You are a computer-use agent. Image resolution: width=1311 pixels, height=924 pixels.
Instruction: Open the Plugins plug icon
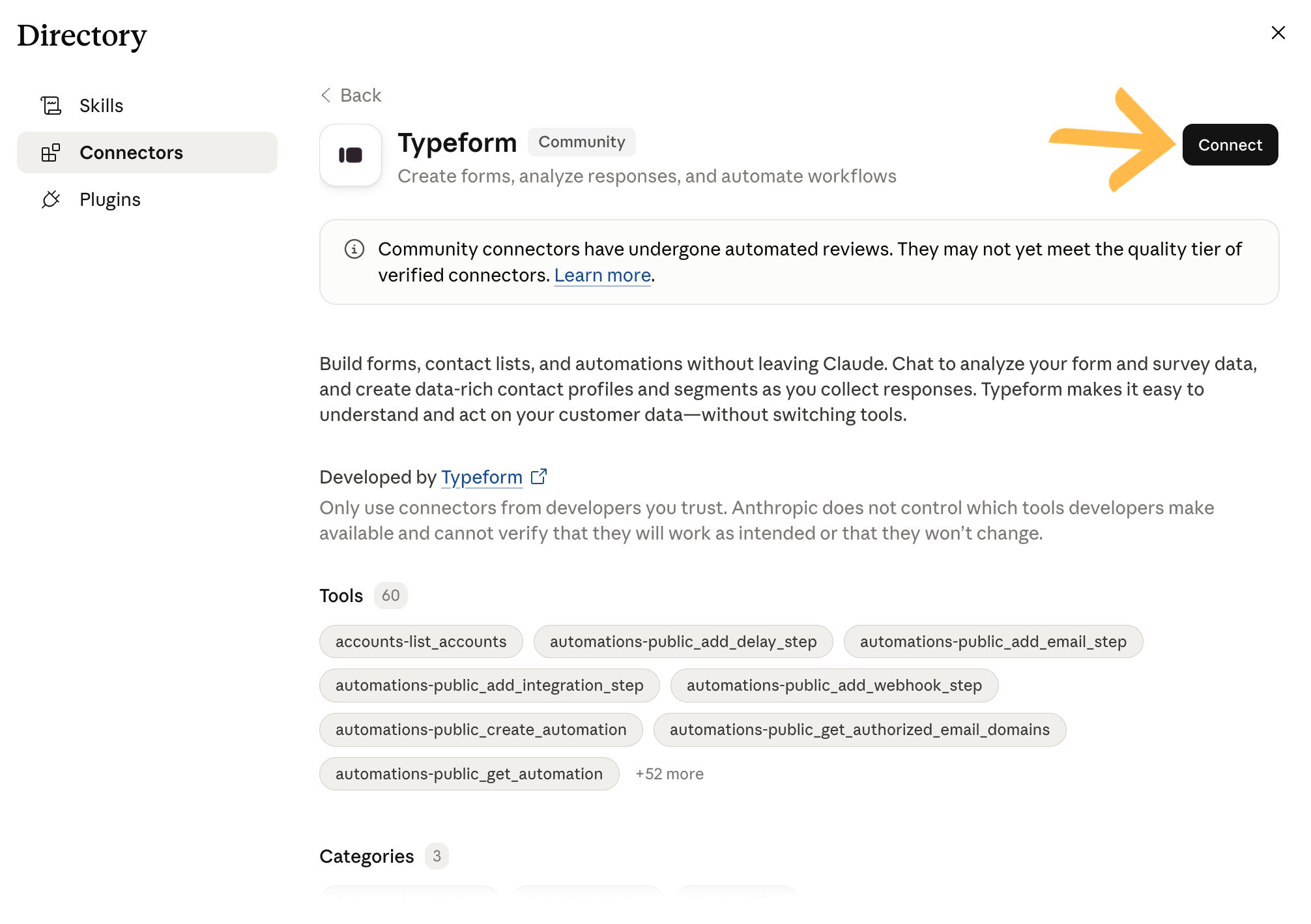pyautogui.click(x=51, y=199)
